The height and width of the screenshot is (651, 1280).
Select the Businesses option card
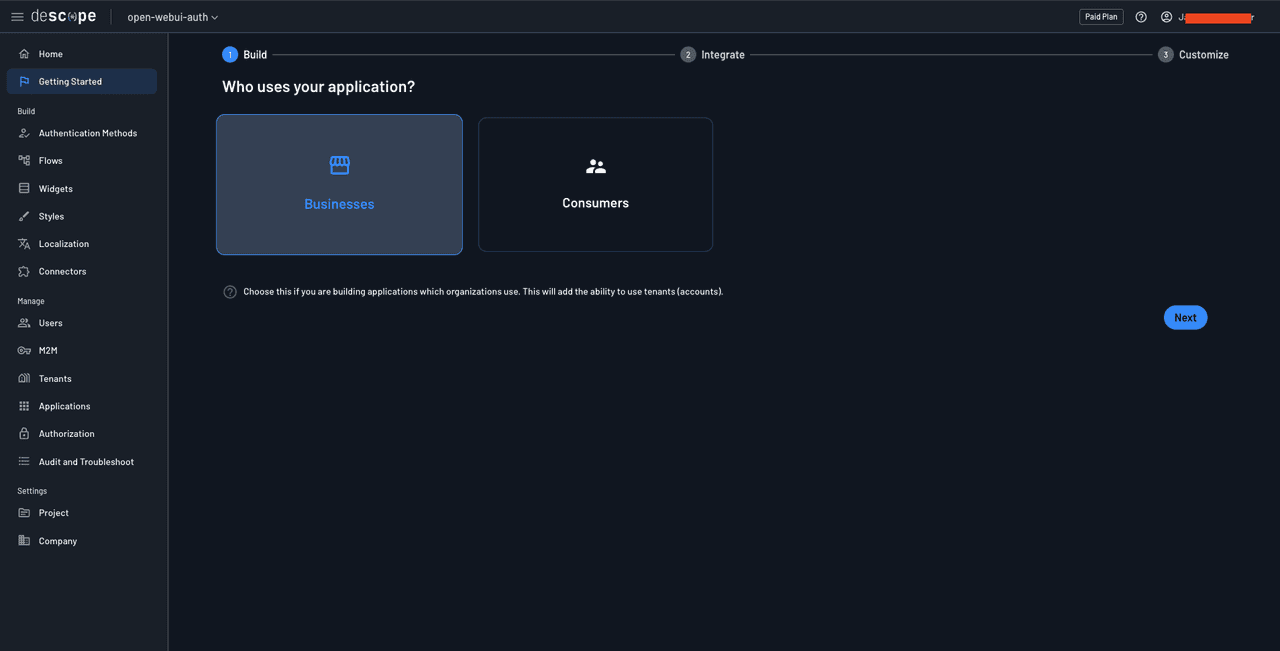(339, 185)
